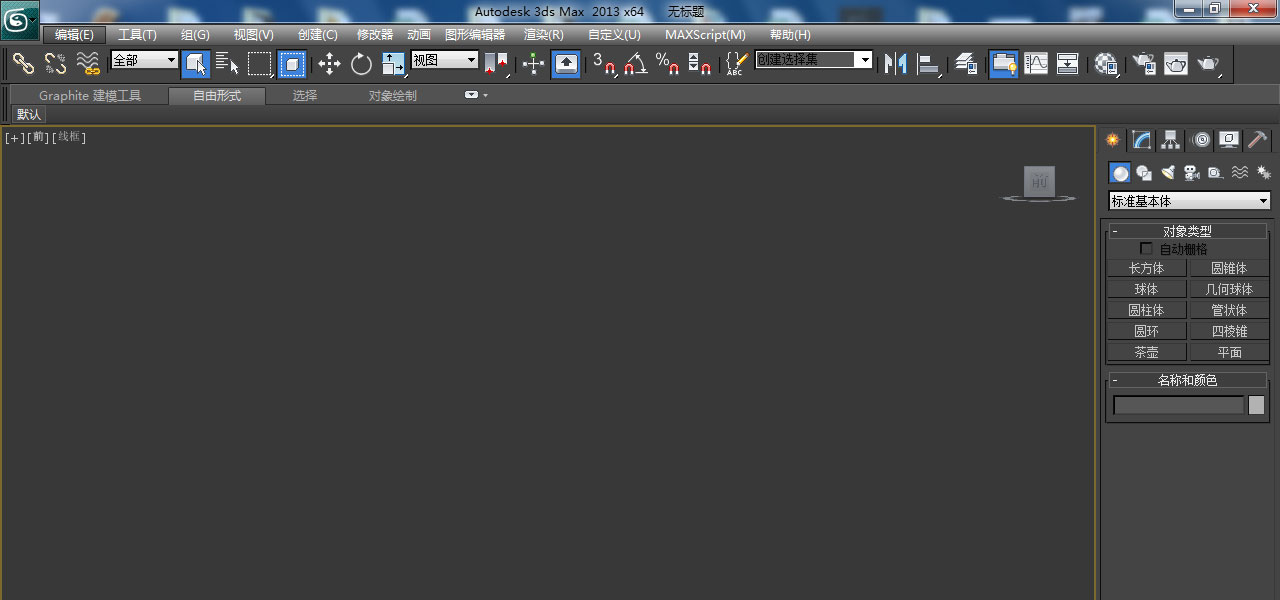The height and width of the screenshot is (600, 1280).
Task: Click the Rectangular Selection Region icon
Action: point(260,64)
